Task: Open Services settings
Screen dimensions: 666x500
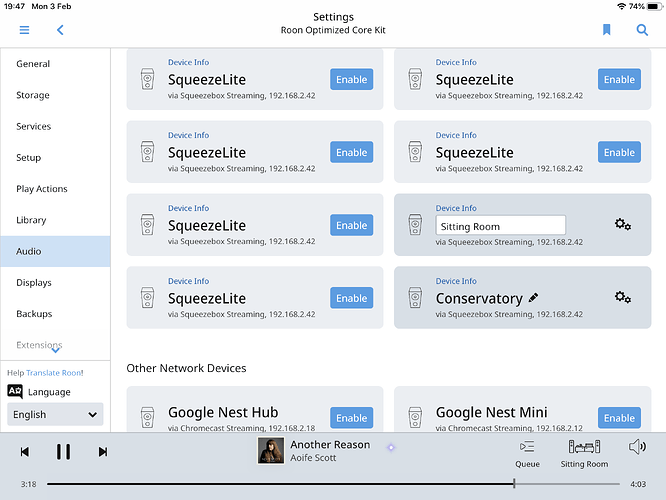Action: 55,126
